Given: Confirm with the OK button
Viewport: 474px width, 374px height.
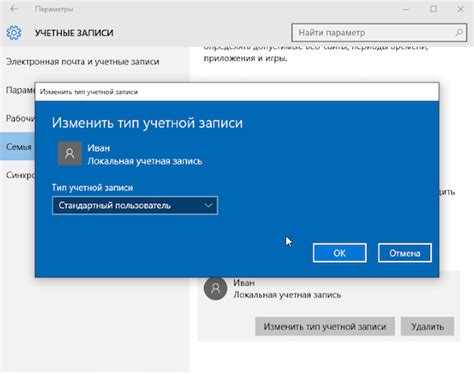Looking at the screenshot, I should click(x=340, y=253).
